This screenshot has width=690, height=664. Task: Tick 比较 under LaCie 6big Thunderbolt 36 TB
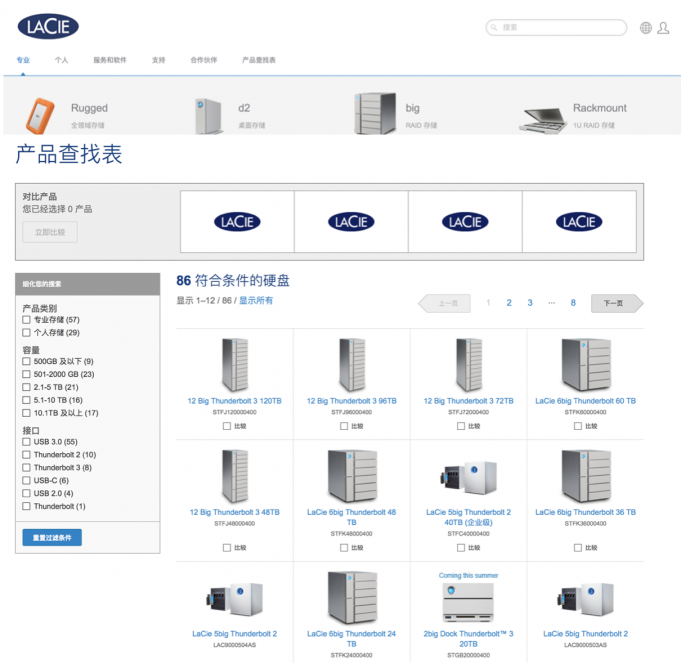(x=578, y=548)
